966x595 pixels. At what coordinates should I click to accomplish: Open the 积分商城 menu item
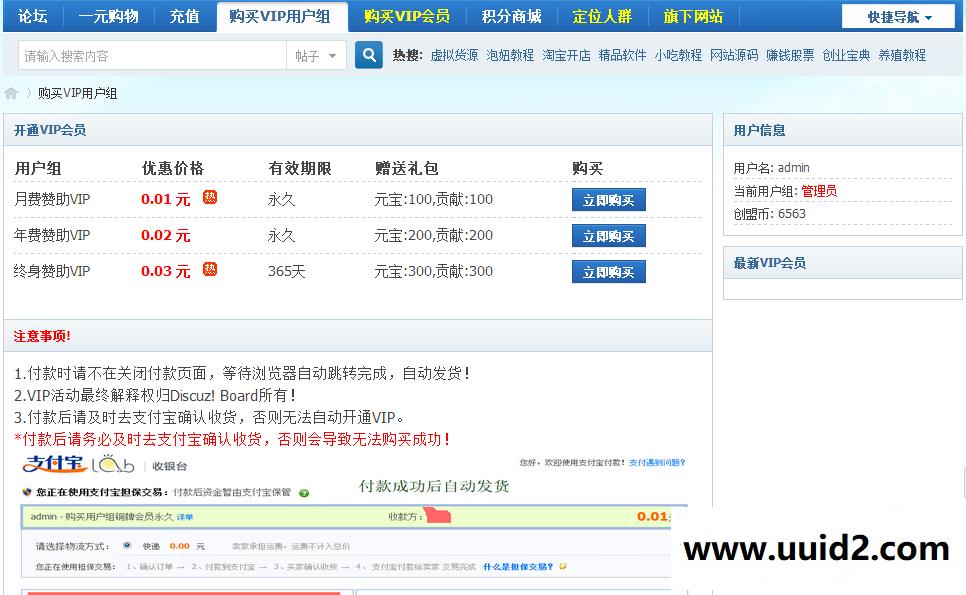point(511,16)
